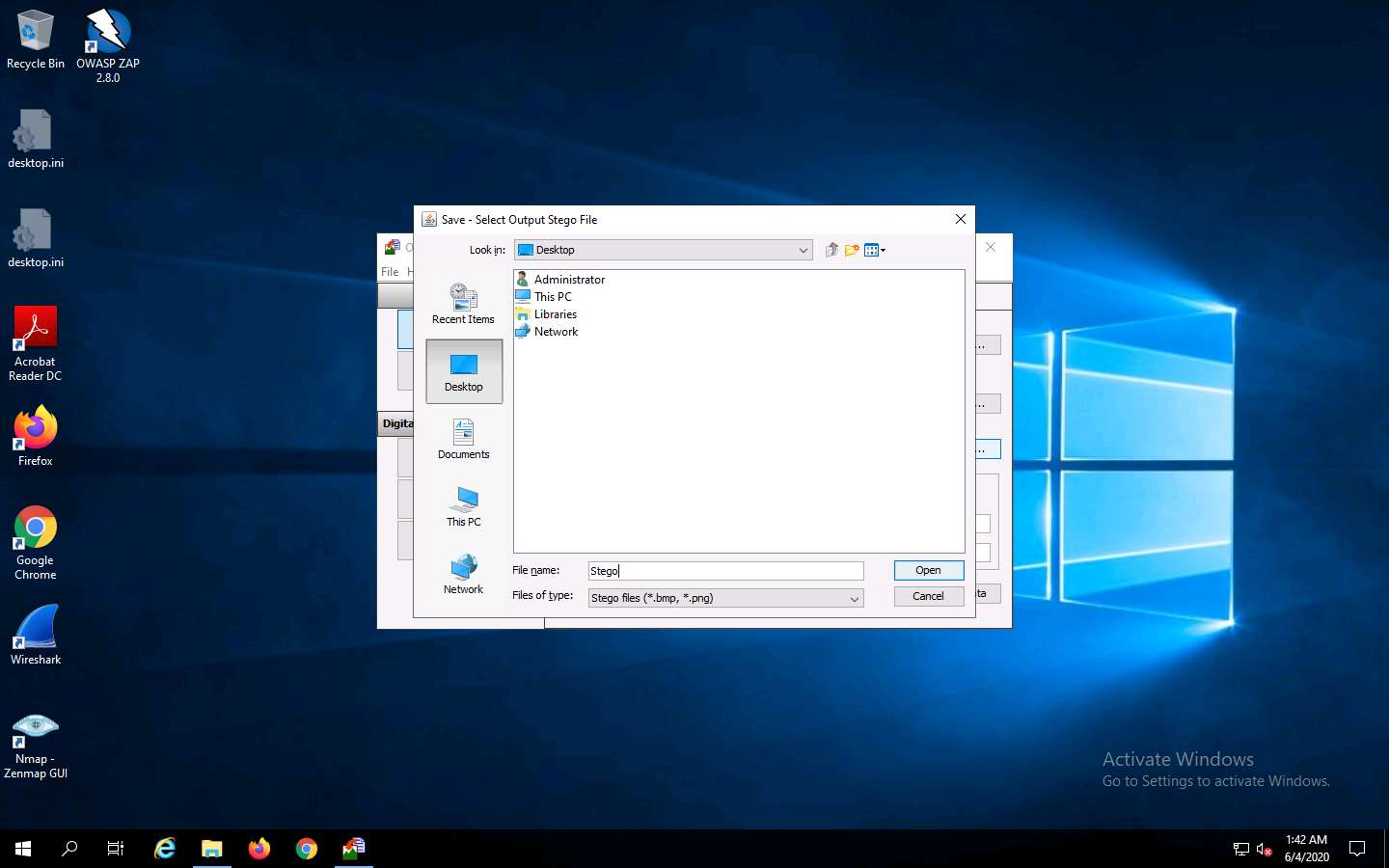Click the taskbar search icon
The image size is (1389, 868).
69,849
